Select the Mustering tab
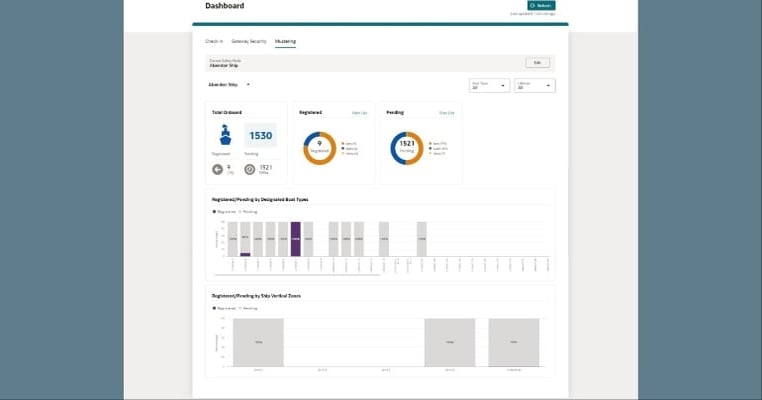The image size is (762, 400). 285,41
